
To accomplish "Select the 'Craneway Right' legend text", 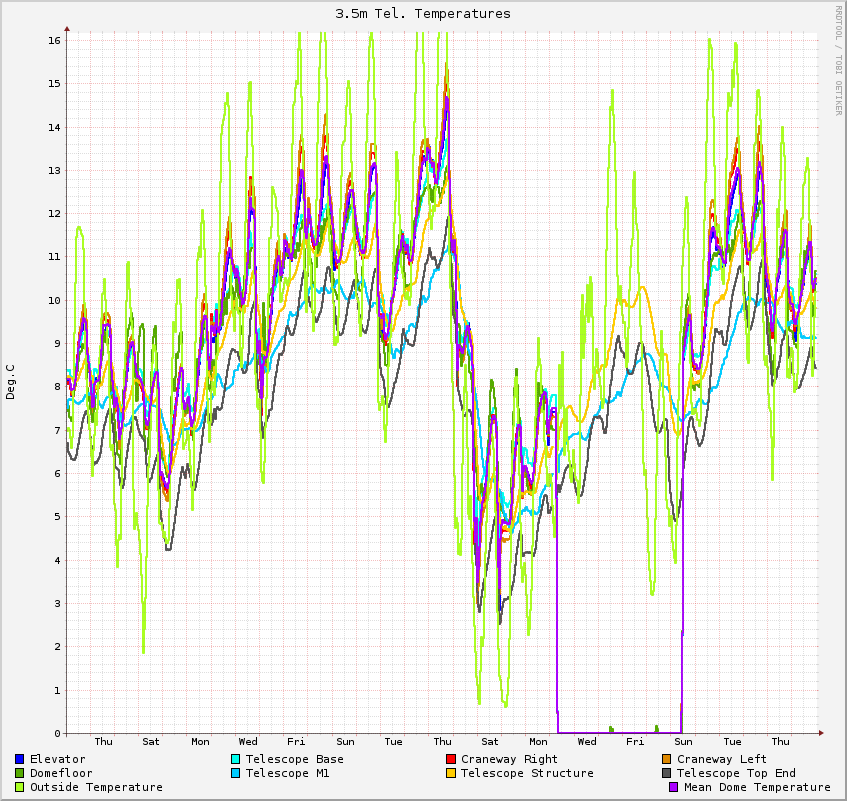I will click(509, 759).
